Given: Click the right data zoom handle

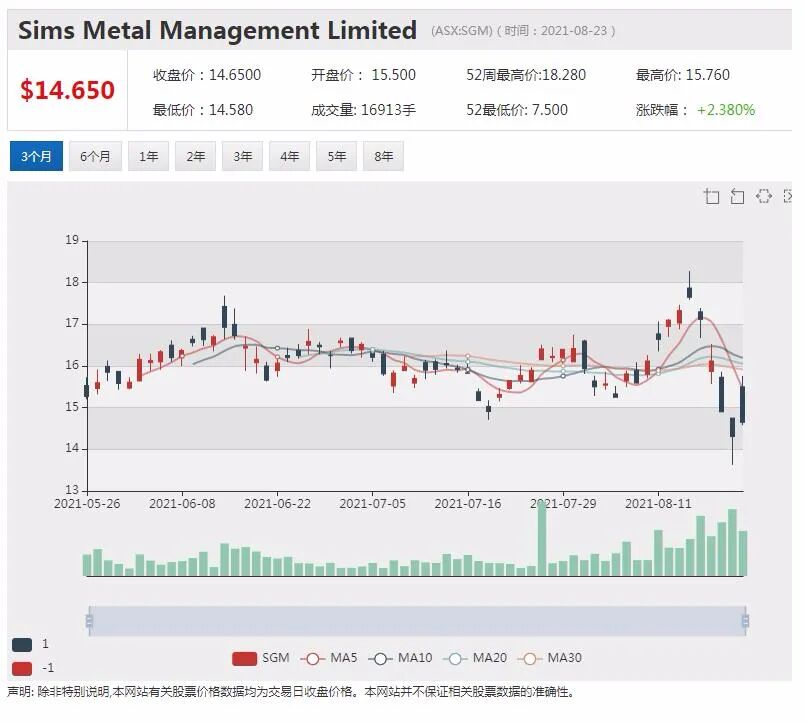Looking at the screenshot, I should (x=745, y=621).
